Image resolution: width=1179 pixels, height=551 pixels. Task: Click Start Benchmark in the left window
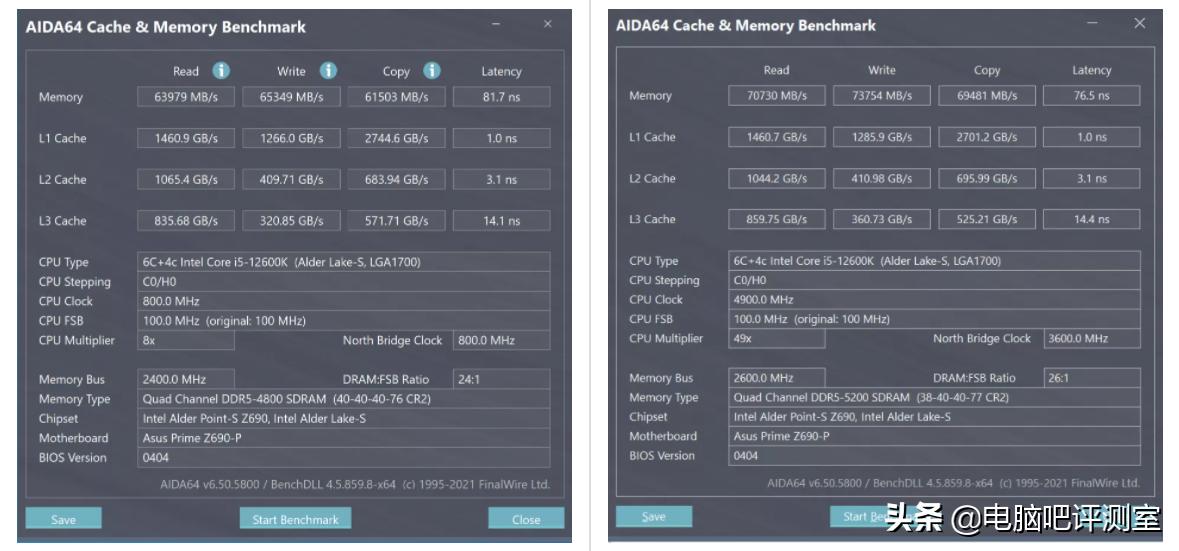click(296, 519)
